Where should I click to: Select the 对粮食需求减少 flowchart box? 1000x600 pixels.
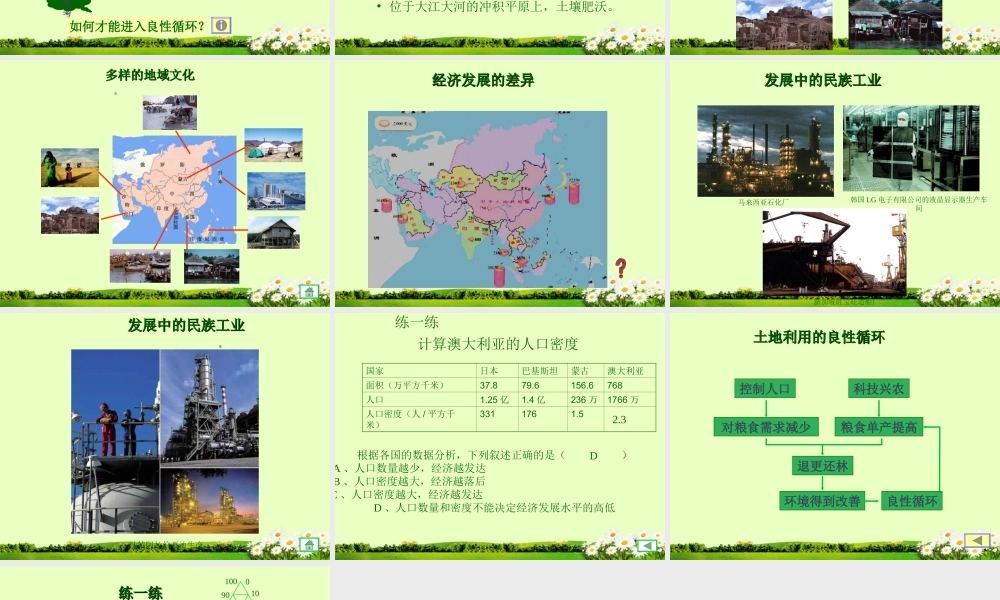point(766,427)
